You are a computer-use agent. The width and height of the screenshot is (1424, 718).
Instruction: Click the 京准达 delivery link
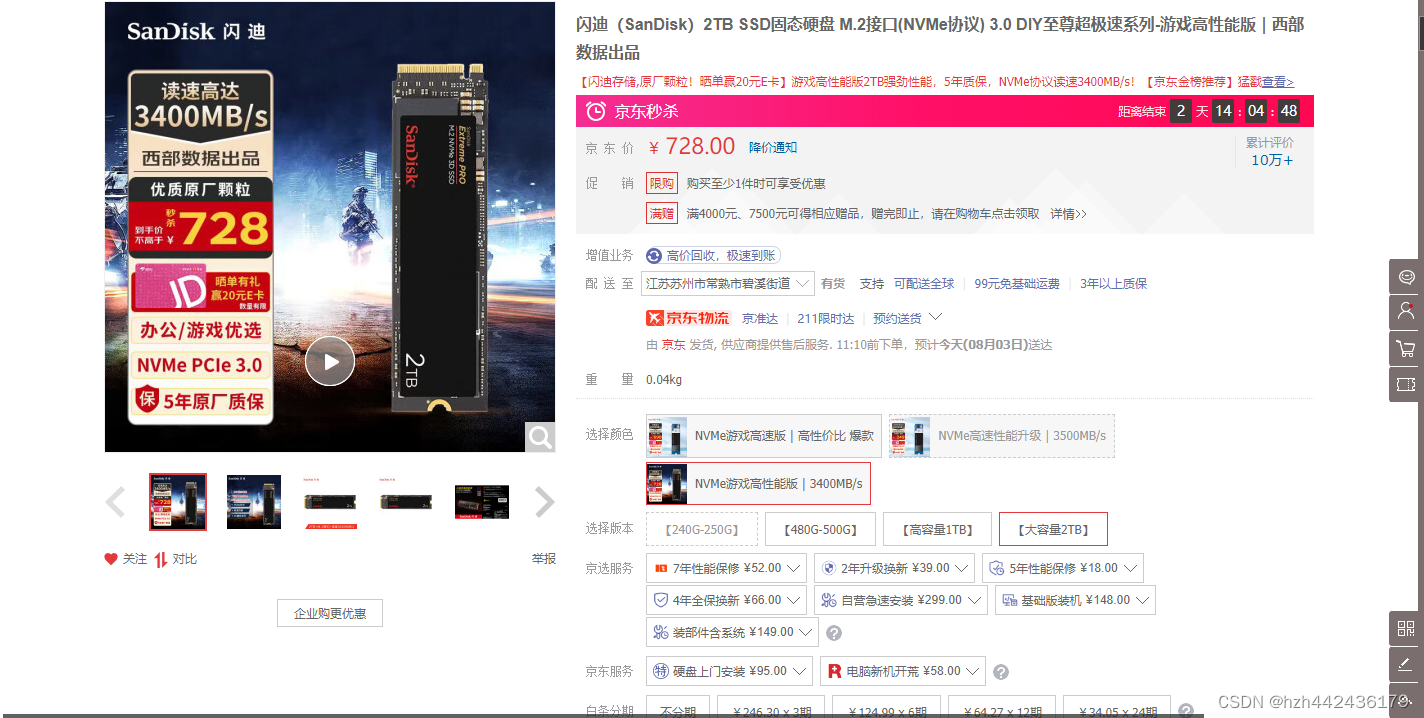tap(760, 318)
